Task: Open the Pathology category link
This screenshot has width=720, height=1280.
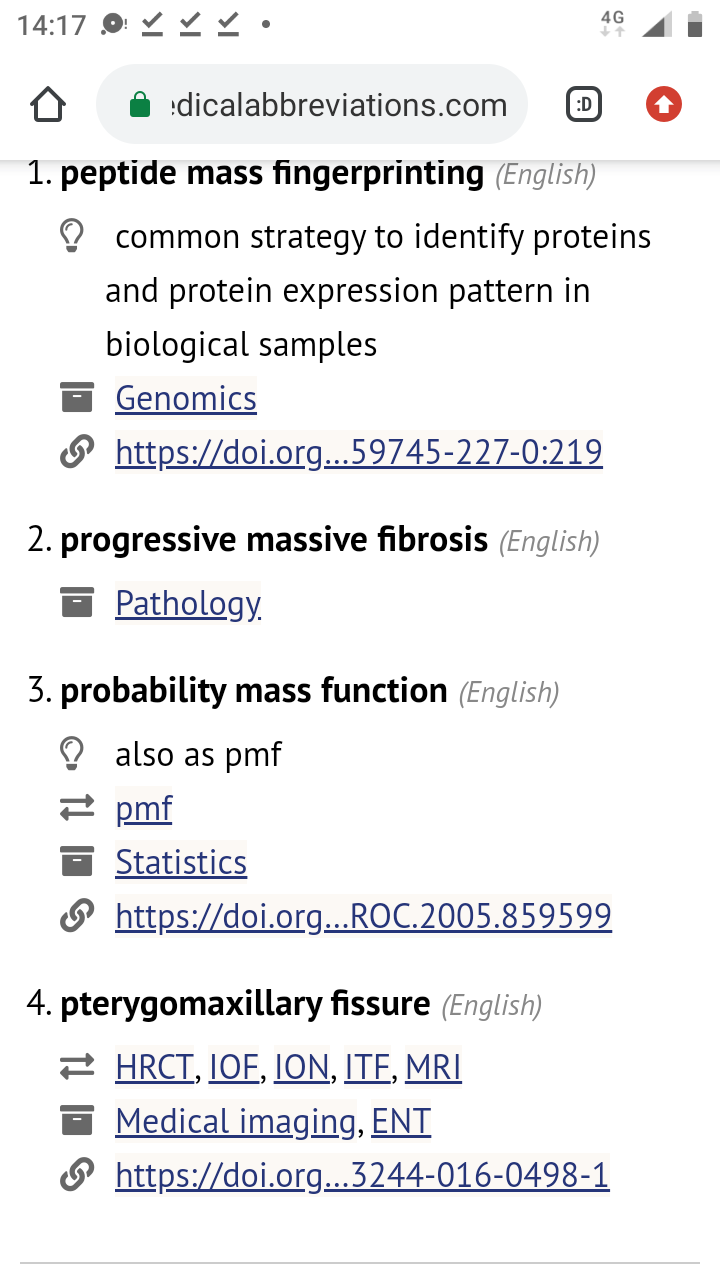Action: (x=188, y=603)
